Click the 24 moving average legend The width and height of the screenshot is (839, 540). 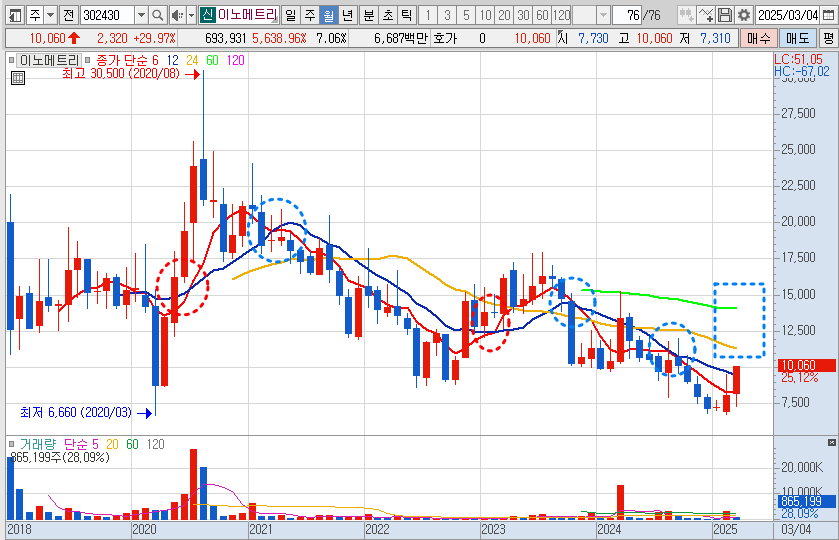192,60
